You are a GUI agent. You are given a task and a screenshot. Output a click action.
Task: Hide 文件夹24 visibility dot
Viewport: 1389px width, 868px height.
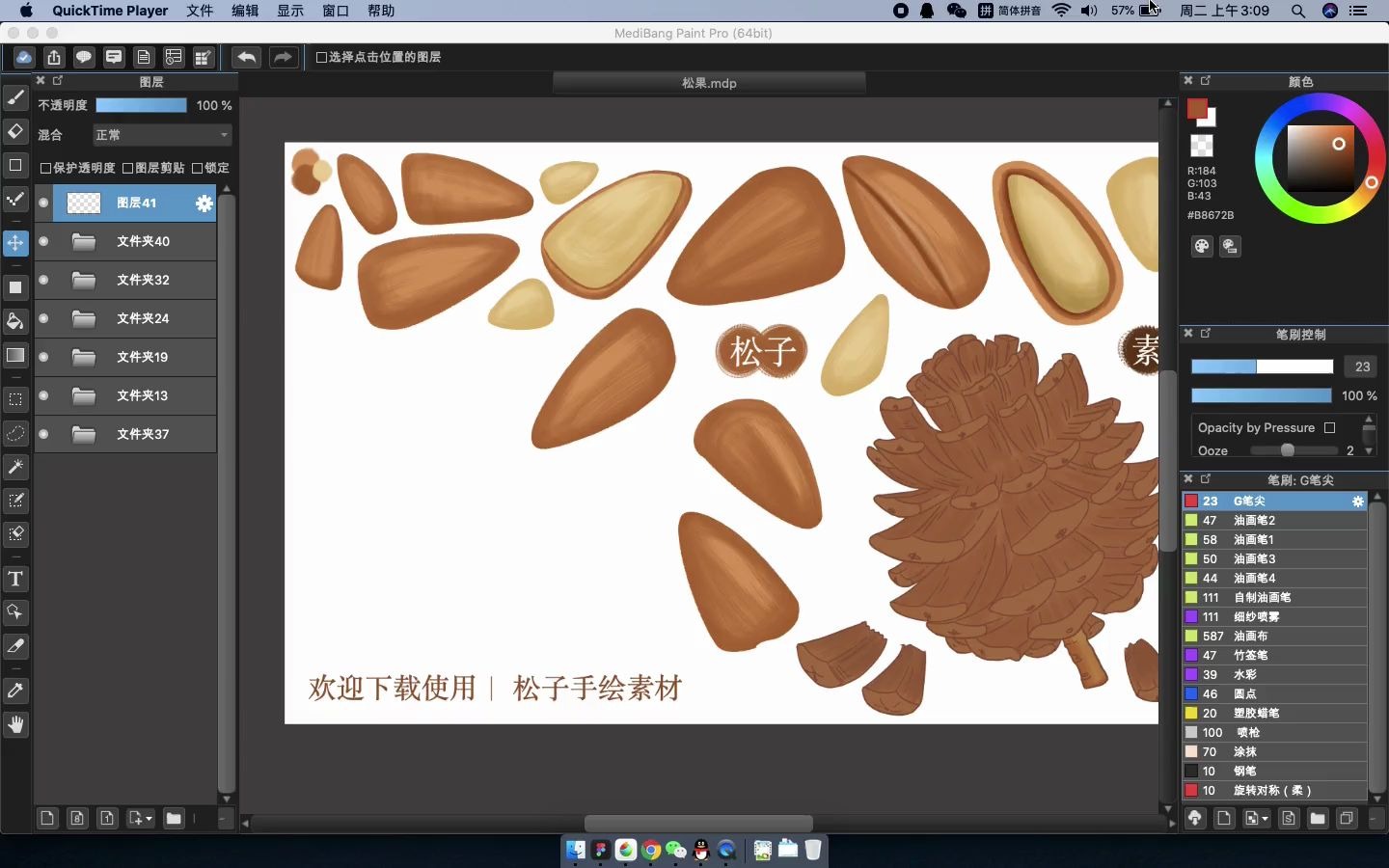(43, 318)
